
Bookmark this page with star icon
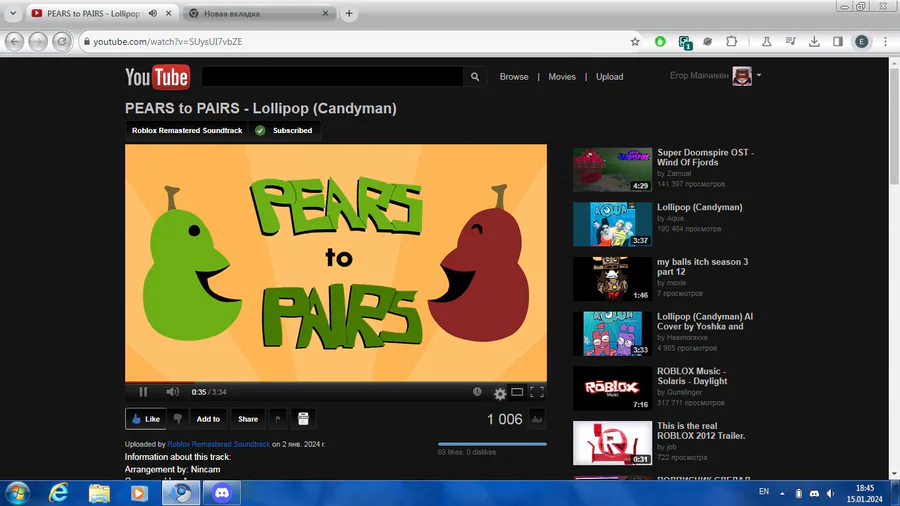(x=635, y=41)
